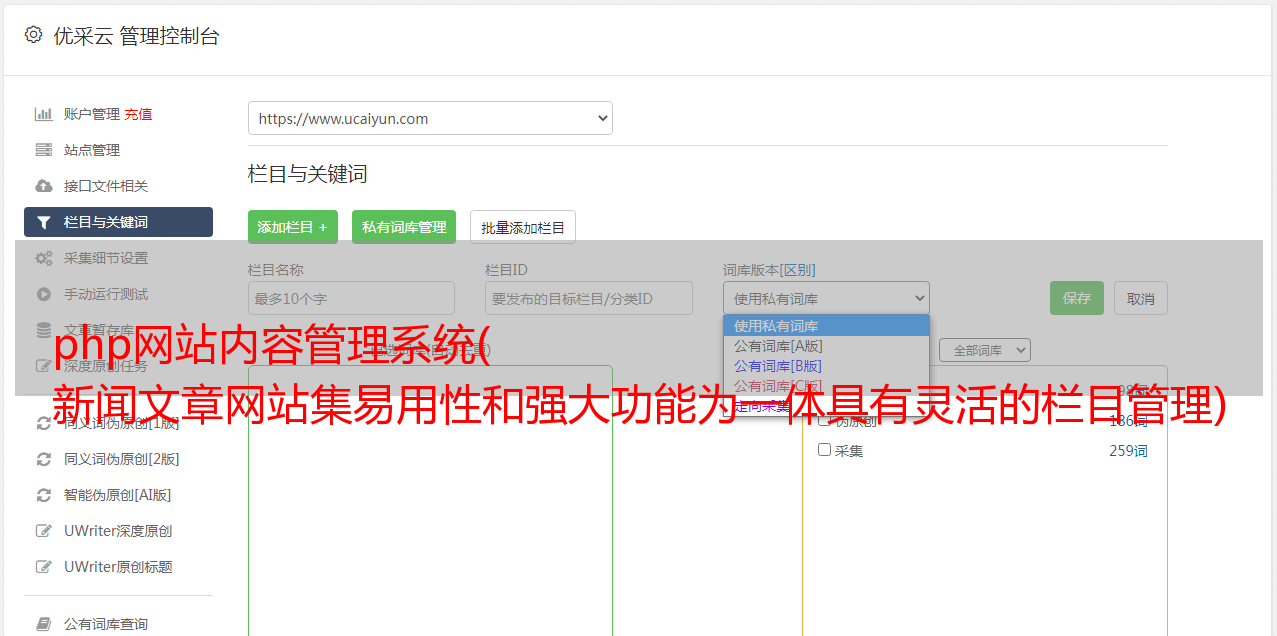Click the 私有词库管理 button
The image size is (1277, 636).
[404, 227]
